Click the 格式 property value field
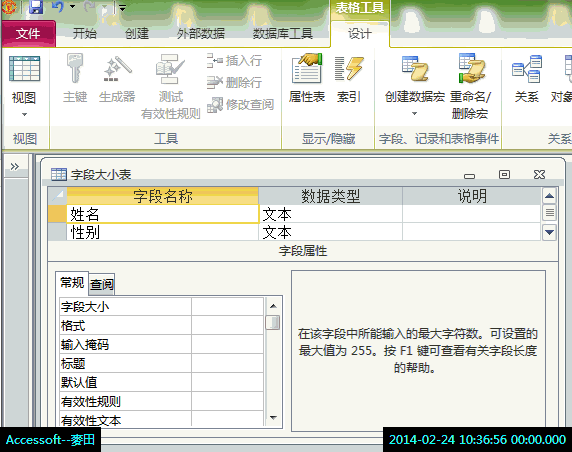This screenshot has width=572, height=452. point(227,325)
